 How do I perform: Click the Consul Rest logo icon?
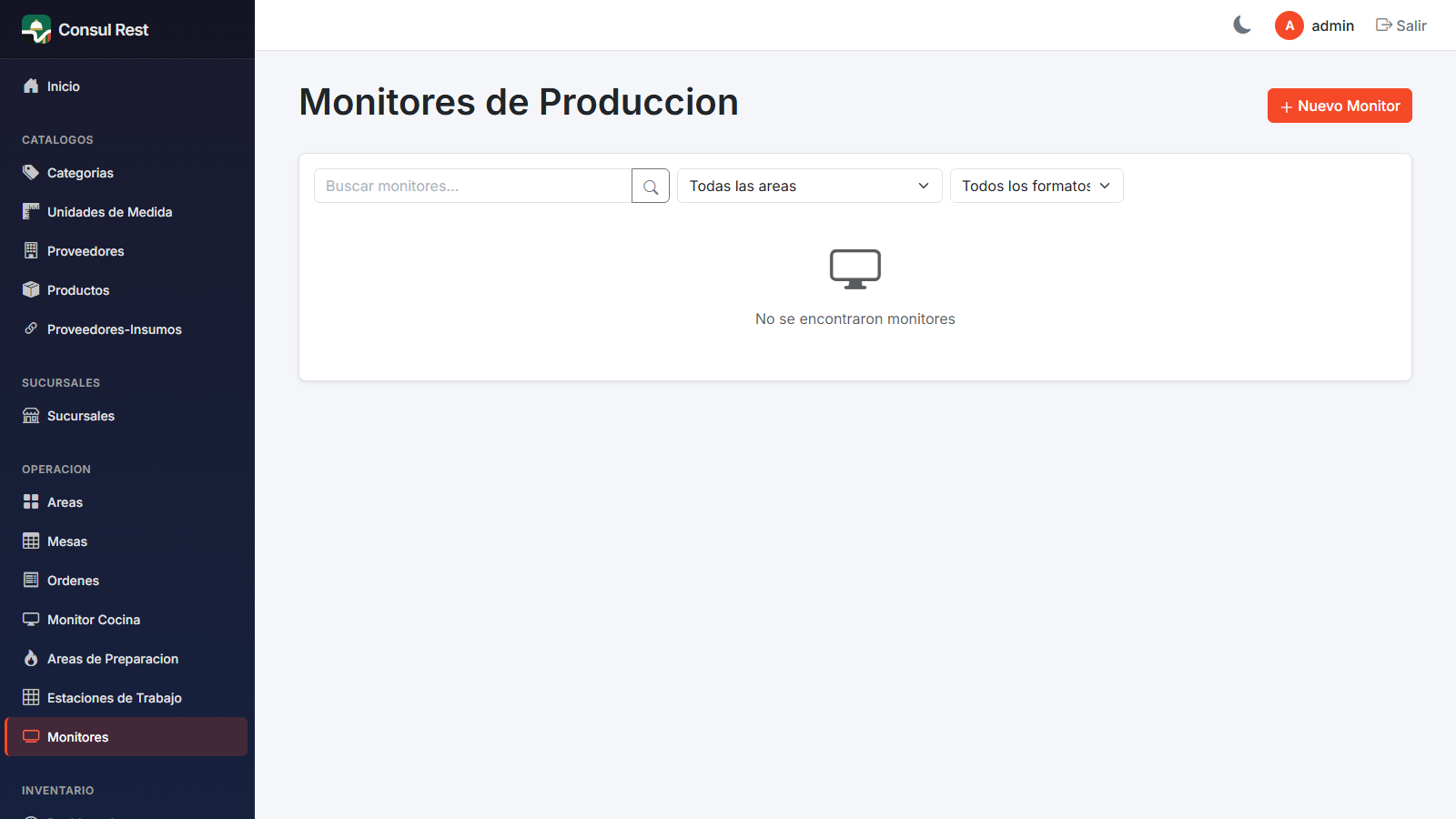36,29
